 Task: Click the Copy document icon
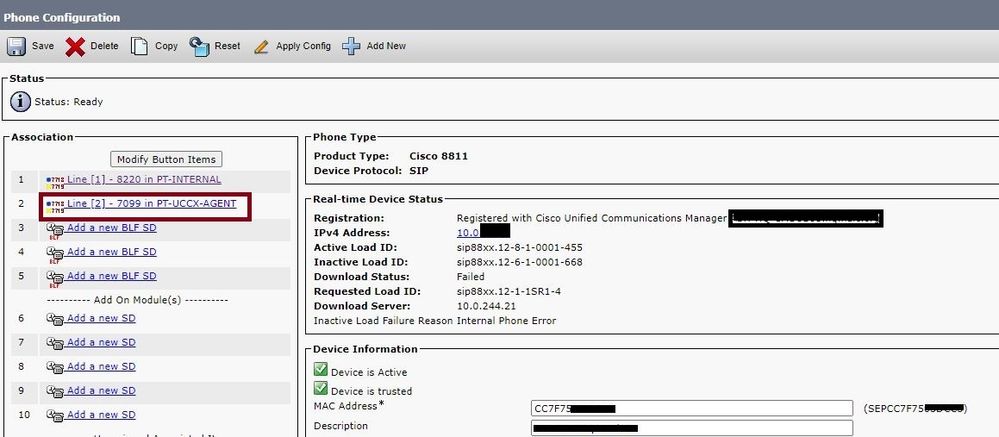tap(140, 46)
